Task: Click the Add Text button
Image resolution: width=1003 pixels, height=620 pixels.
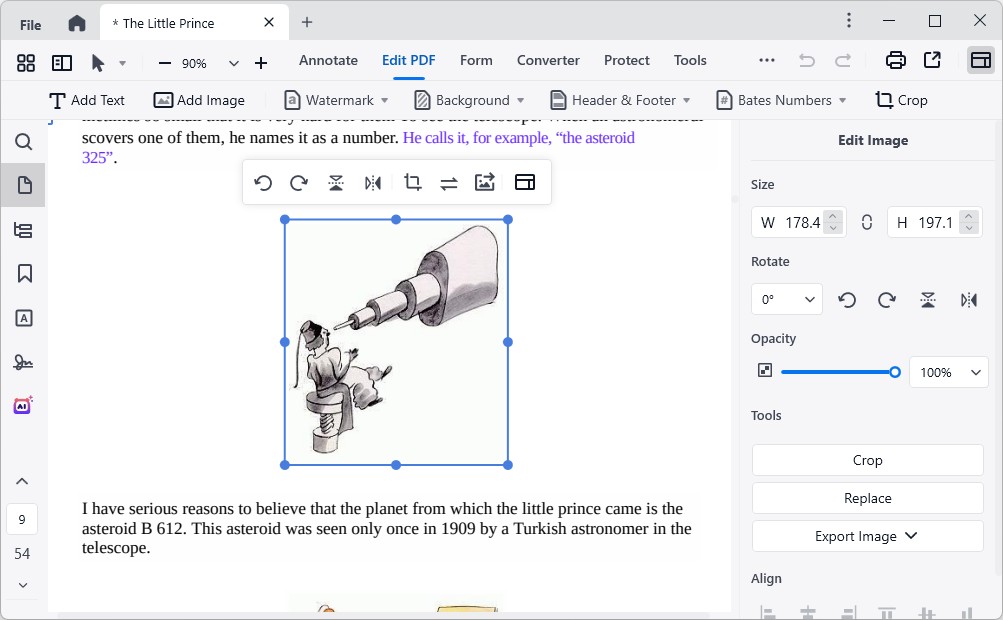Action: coord(88,100)
